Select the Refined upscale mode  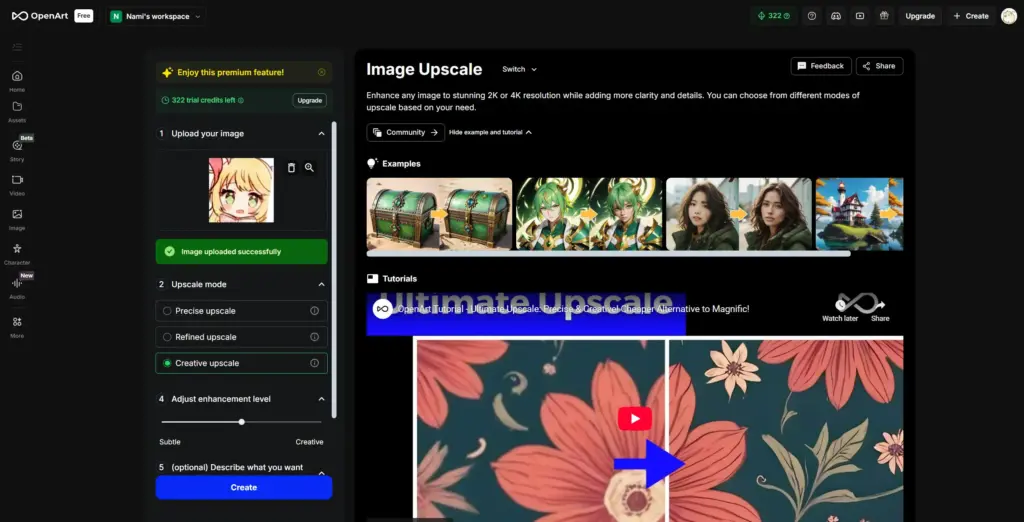[x=167, y=337]
